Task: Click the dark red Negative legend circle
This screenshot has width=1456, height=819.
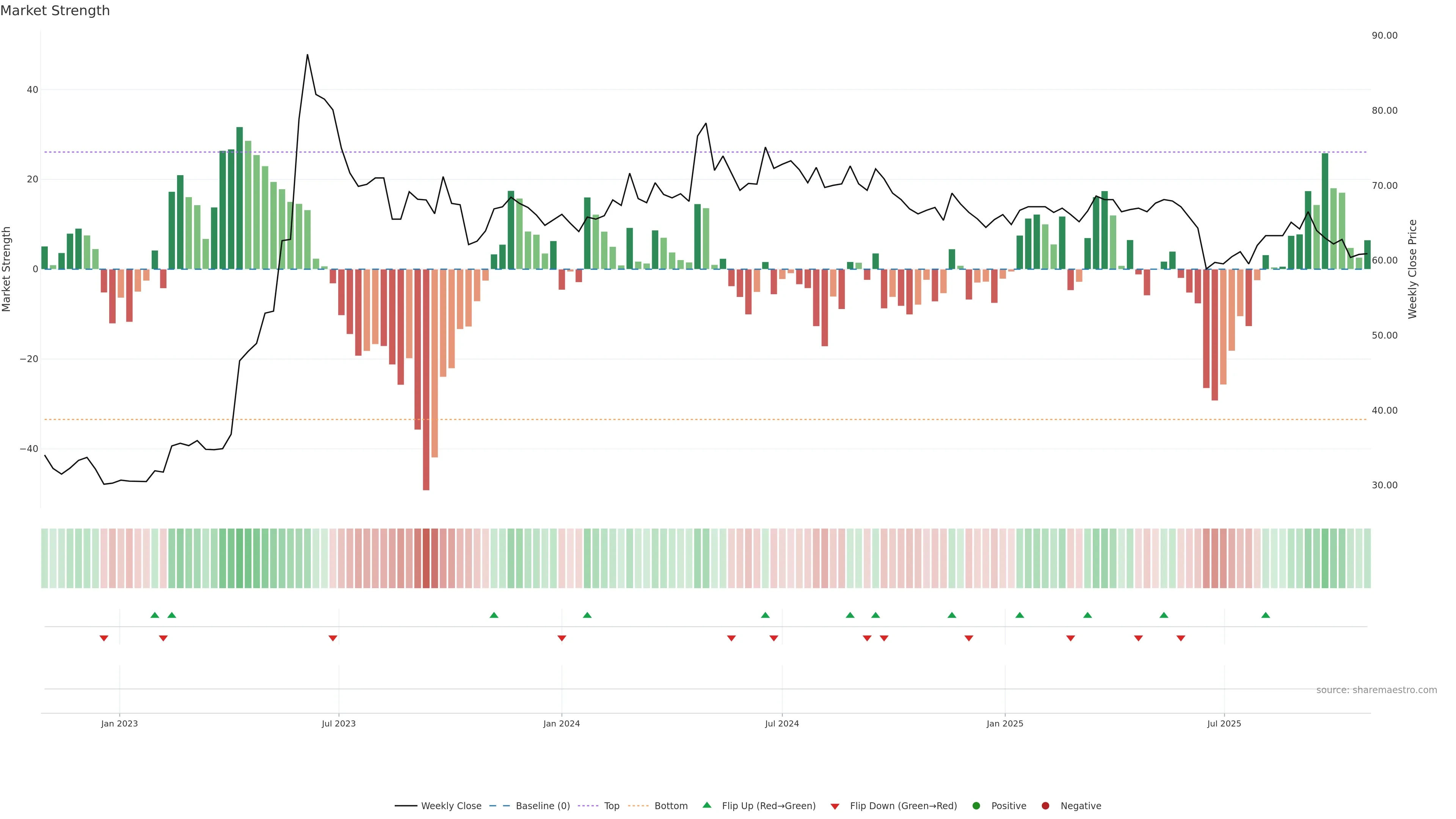Action: pos(1045,806)
